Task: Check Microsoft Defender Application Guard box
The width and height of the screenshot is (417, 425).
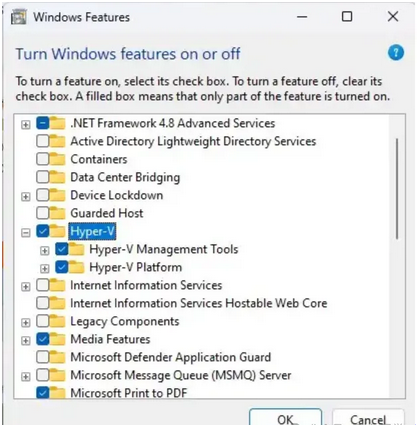Action: point(43,357)
